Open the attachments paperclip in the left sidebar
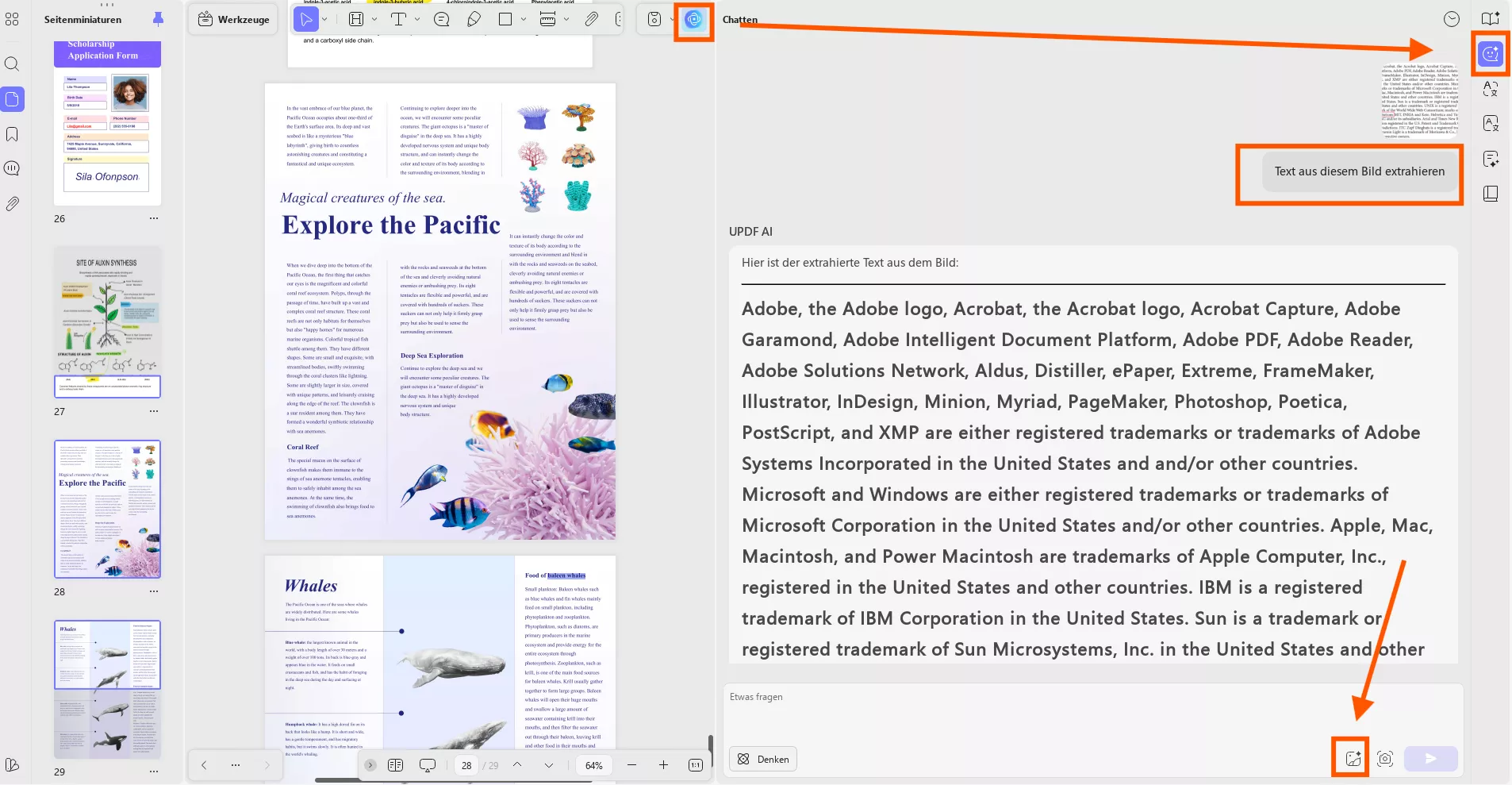Image resolution: width=1512 pixels, height=785 pixels. (12, 204)
